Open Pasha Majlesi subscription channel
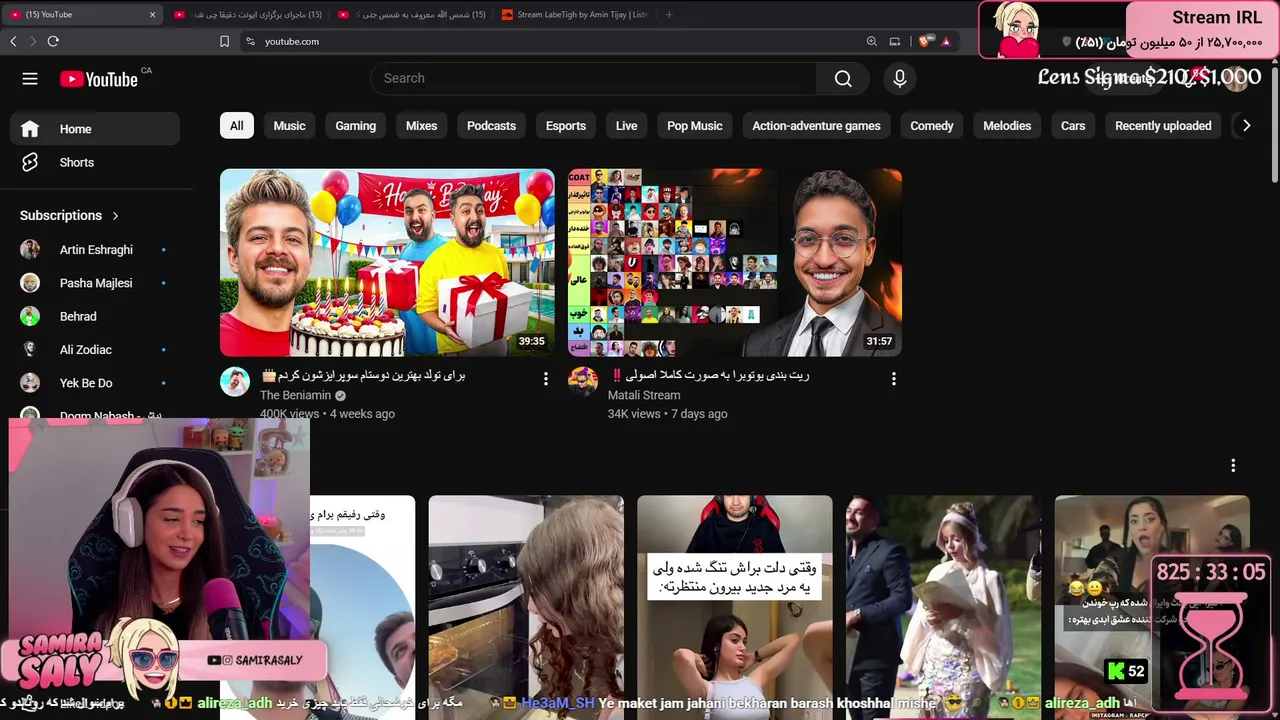Screen dimensions: 1280x720 (95, 283)
